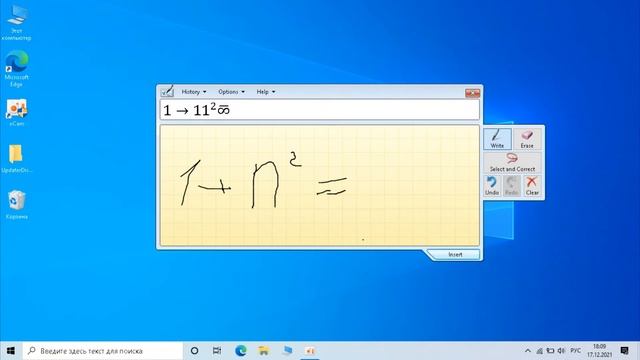640x360 pixels.
Task: Select the Erase tool
Action: 527,139
